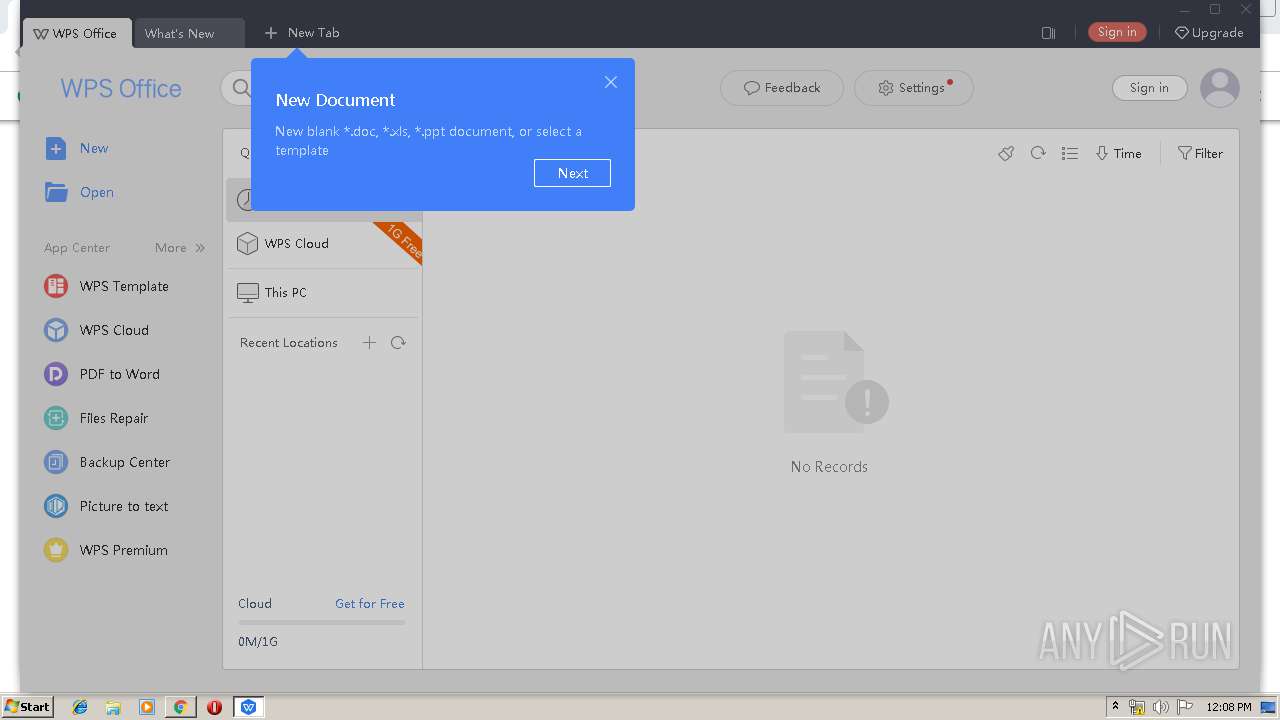Click the cloud storage usage bar
Viewport: 1280px width, 720px height.
coord(322,622)
